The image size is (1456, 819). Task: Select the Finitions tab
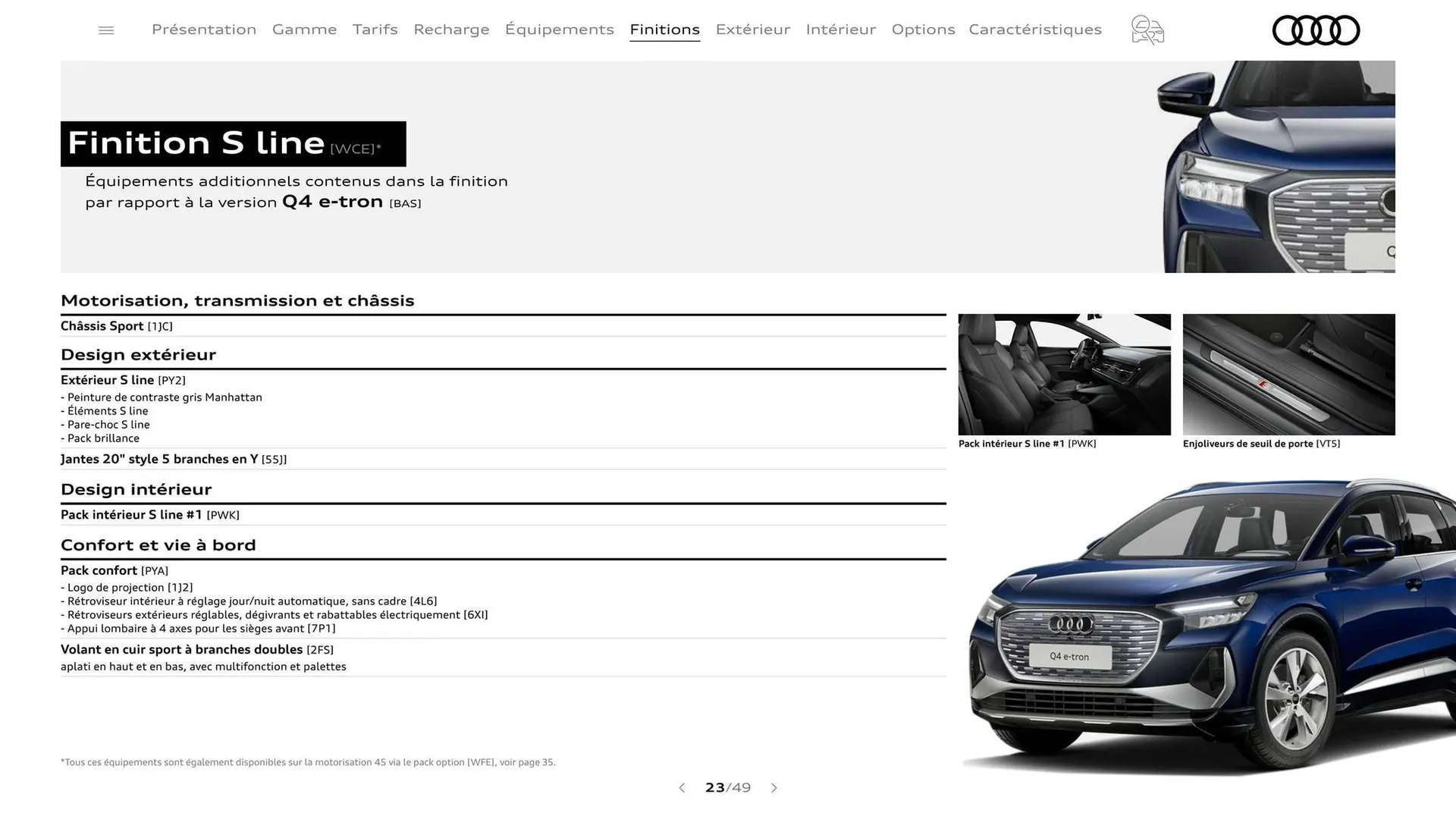(x=664, y=30)
